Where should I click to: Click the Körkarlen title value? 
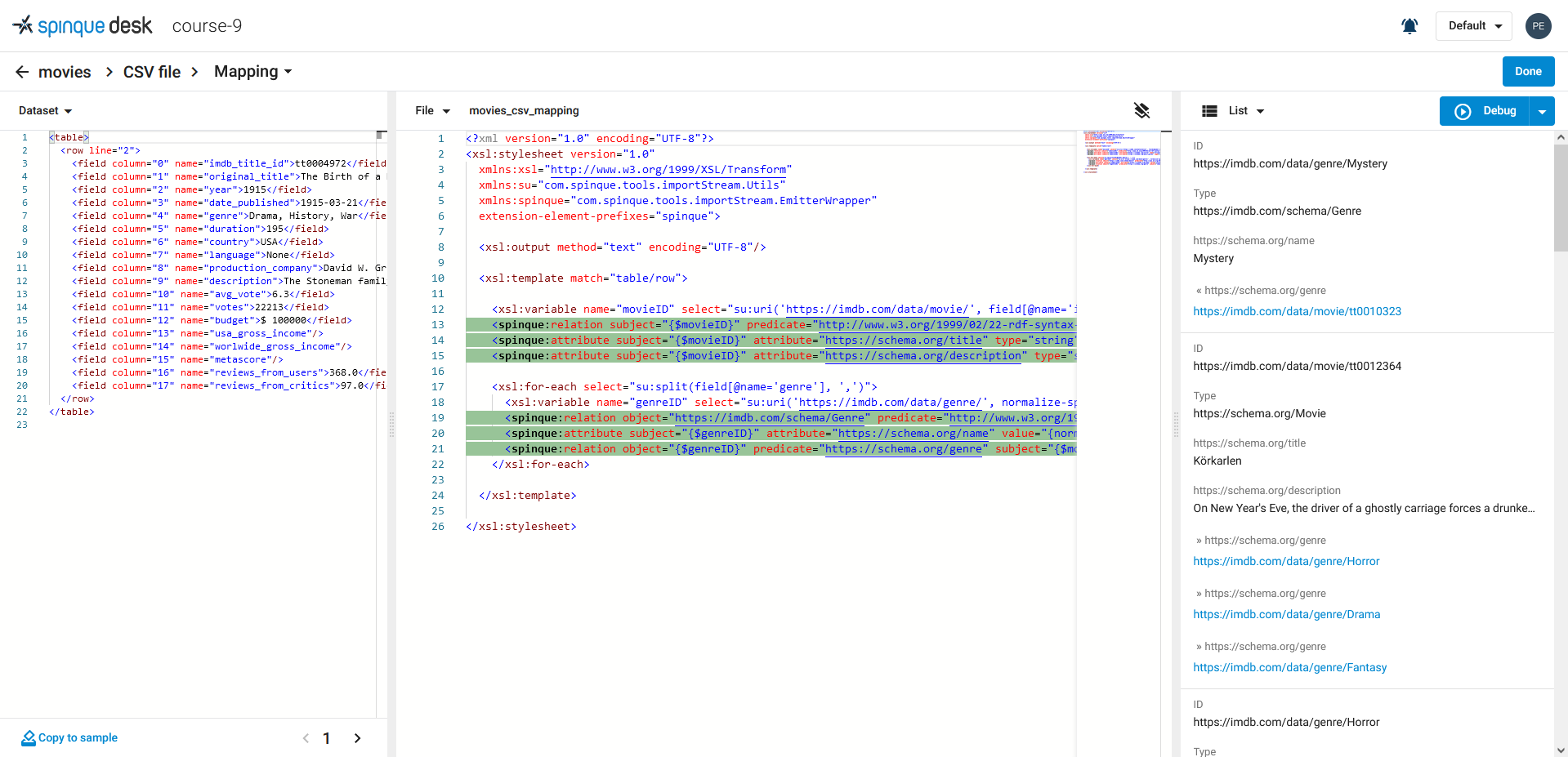tap(1217, 461)
